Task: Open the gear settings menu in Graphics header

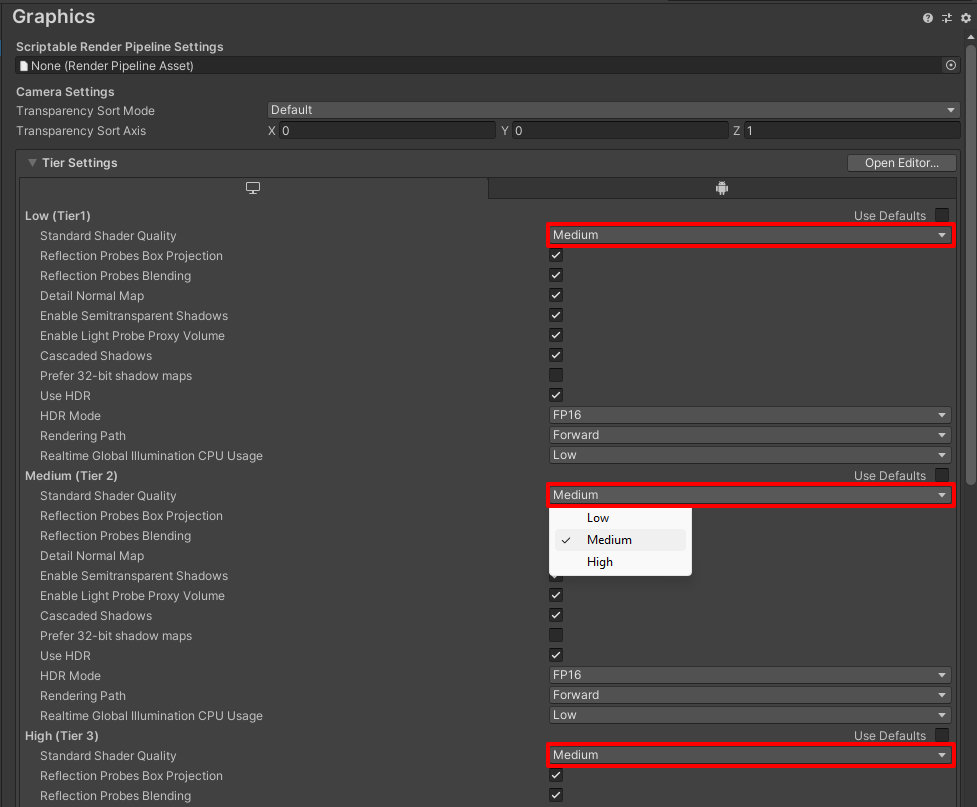Action: tap(965, 18)
